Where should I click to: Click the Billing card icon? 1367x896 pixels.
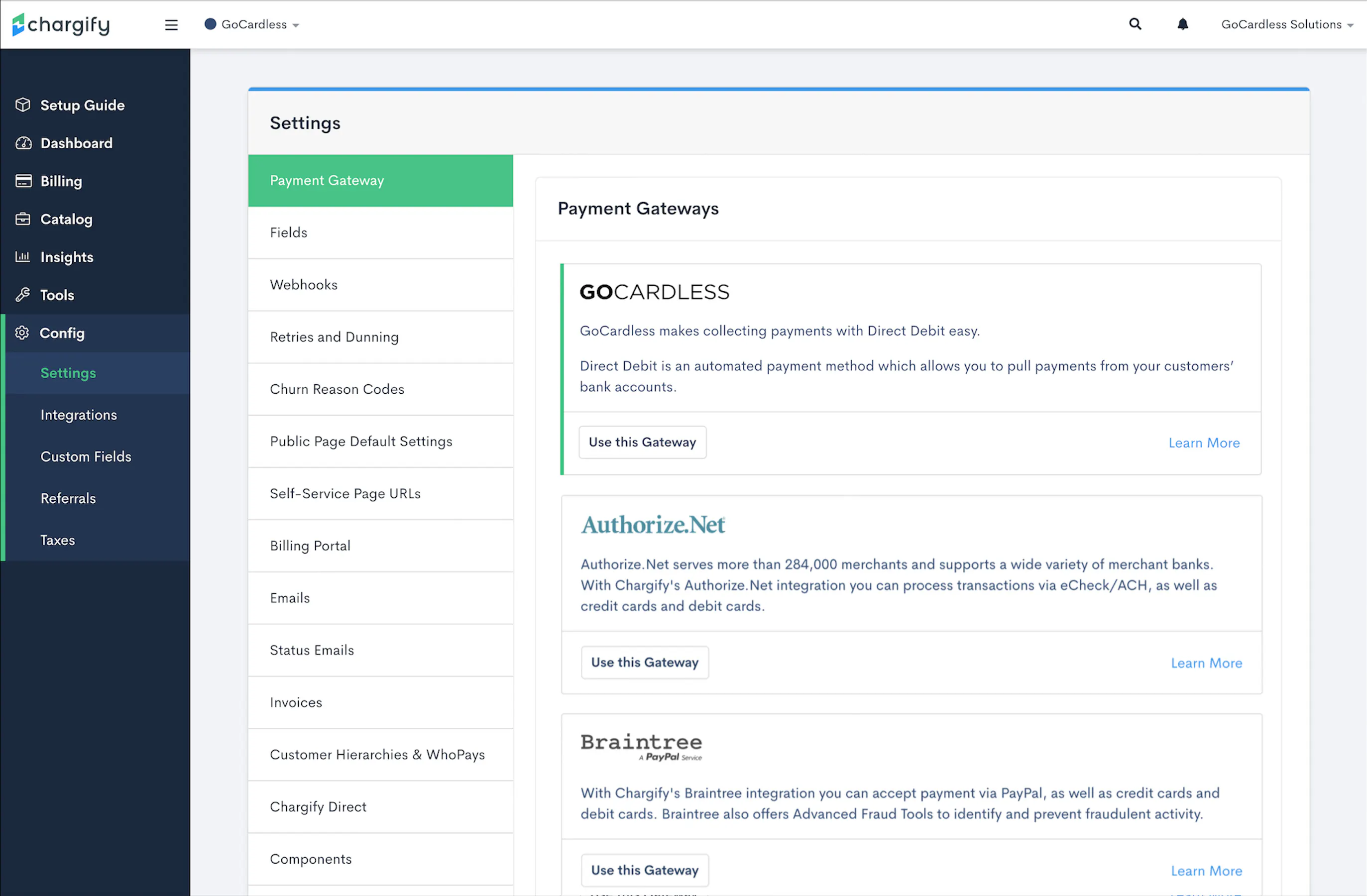pyautogui.click(x=23, y=181)
